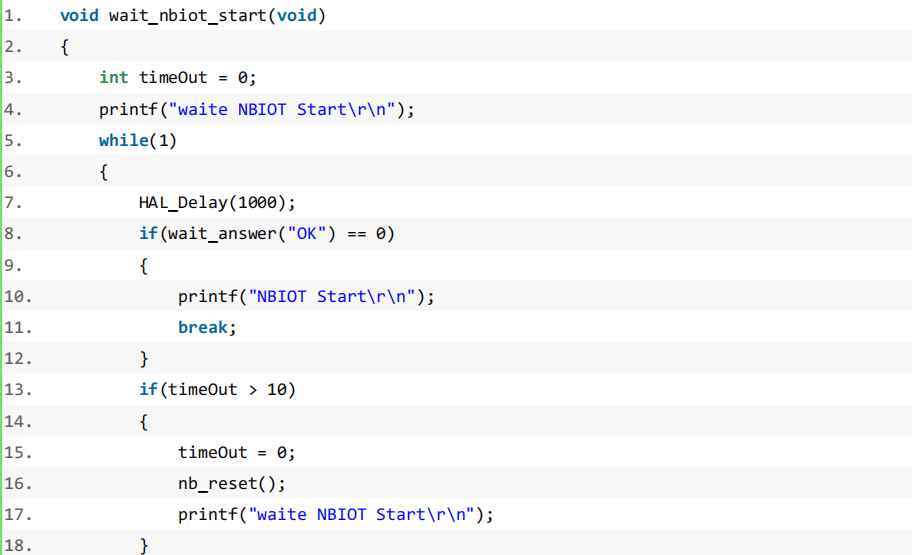Click the opening brace on line 6
The height and width of the screenshot is (555, 912).
point(104,172)
